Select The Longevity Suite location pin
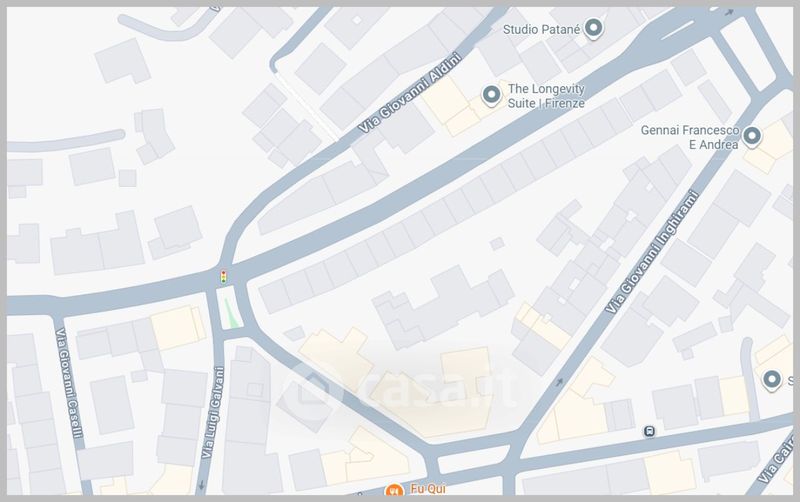800x502 pixels. 491,95
